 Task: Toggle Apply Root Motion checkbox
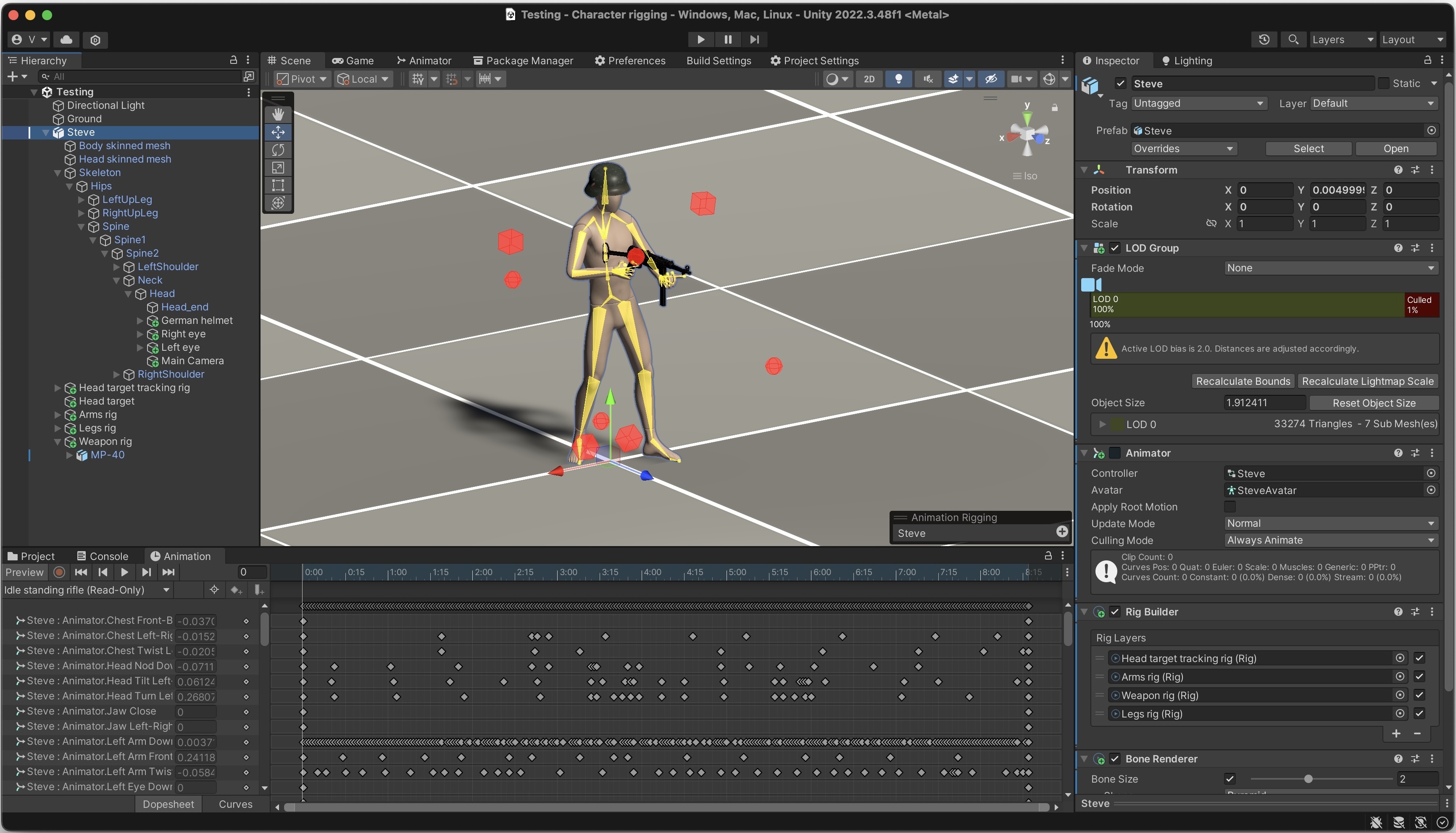(1230, 507)
